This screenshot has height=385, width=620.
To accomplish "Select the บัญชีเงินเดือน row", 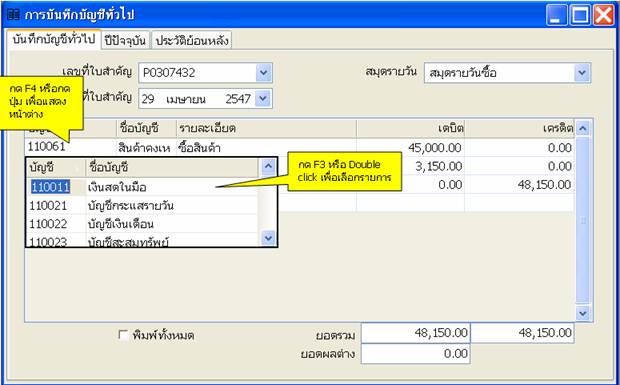I will (172, 224).
